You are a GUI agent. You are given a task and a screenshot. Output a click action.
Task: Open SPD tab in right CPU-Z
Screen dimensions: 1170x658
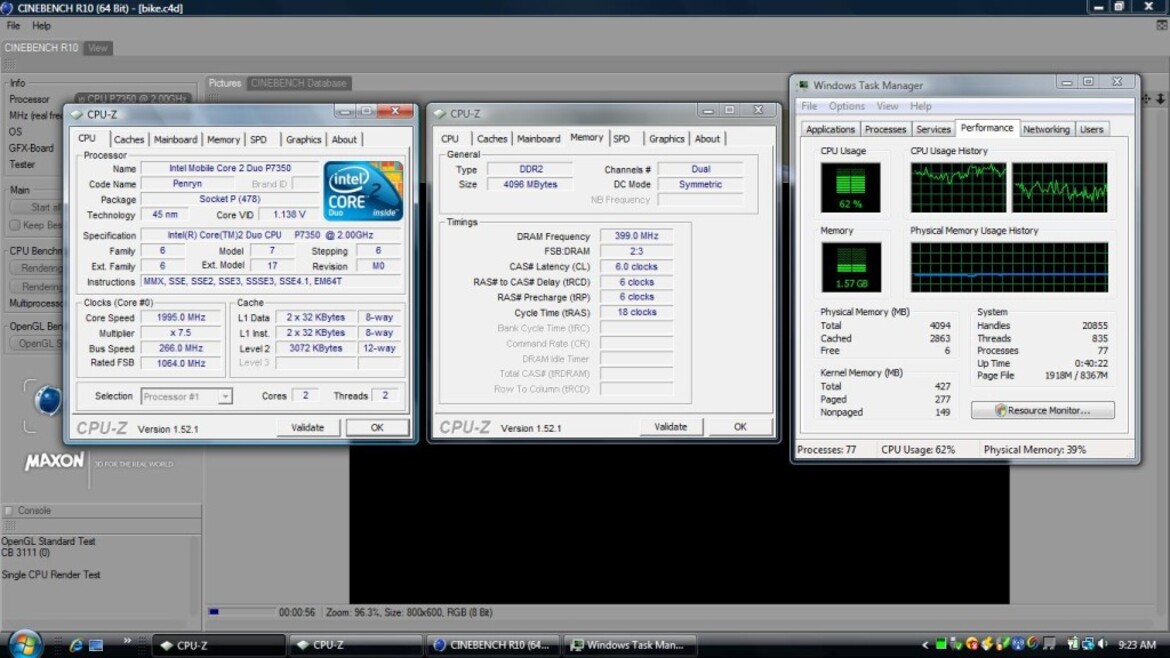coord(622,139)
